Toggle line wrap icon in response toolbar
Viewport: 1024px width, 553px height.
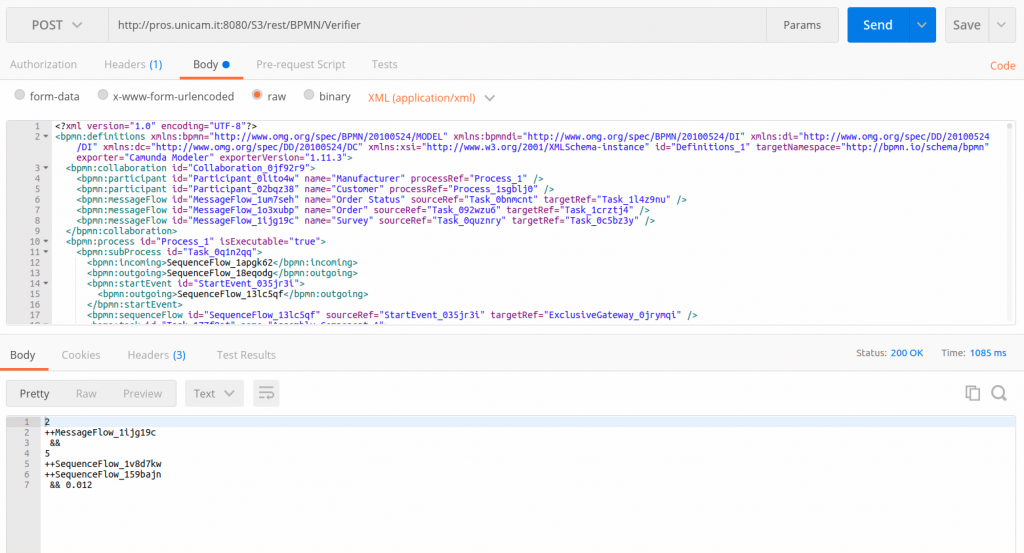(266, 393)
